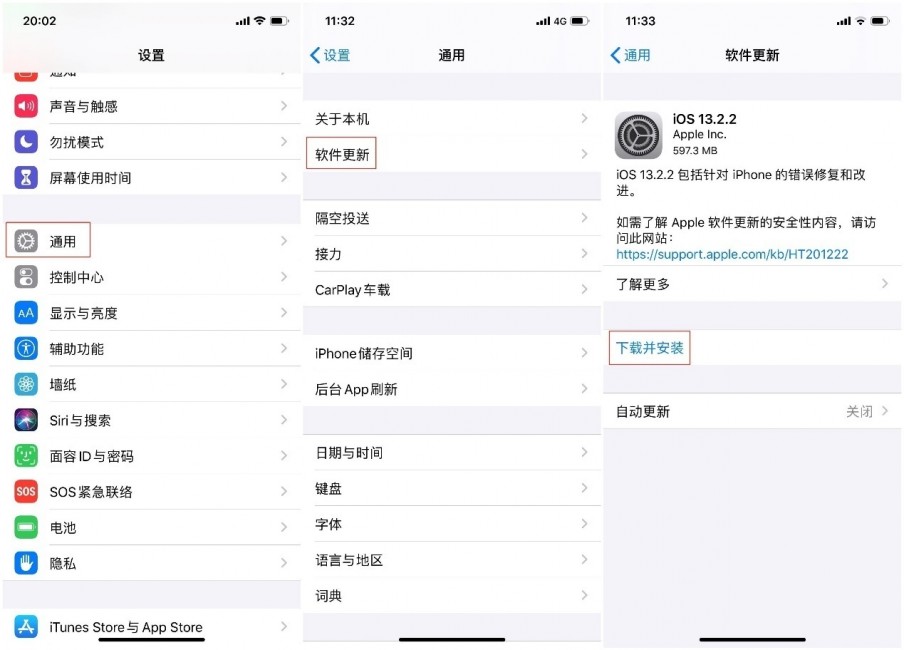Open Dictionary (词典) settings
This screenshot has width=904, height=650.
451,596
